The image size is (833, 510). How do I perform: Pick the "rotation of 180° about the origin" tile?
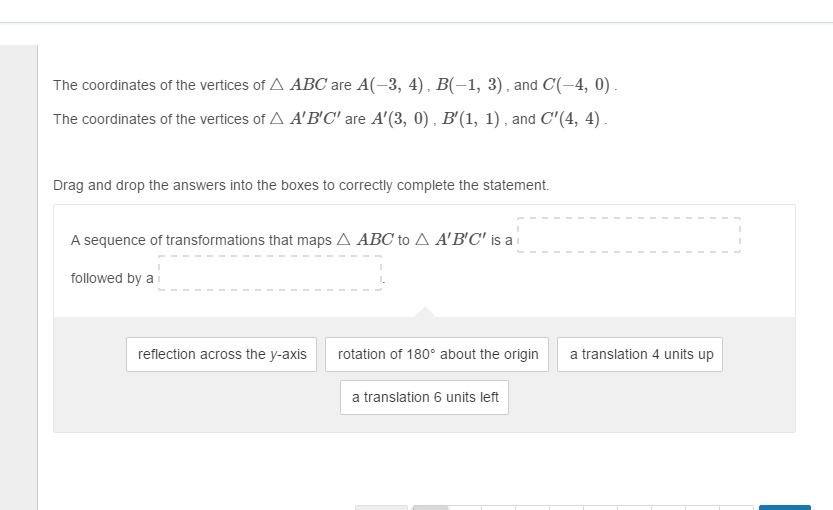point(437,354)
